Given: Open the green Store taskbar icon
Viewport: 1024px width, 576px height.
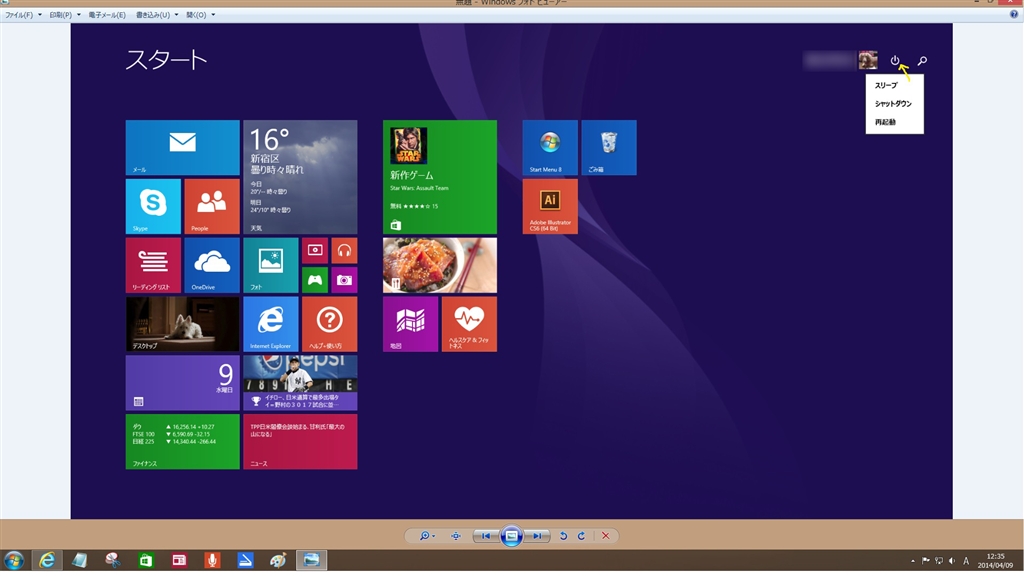Looking at the screenshot, I should 146,560.
